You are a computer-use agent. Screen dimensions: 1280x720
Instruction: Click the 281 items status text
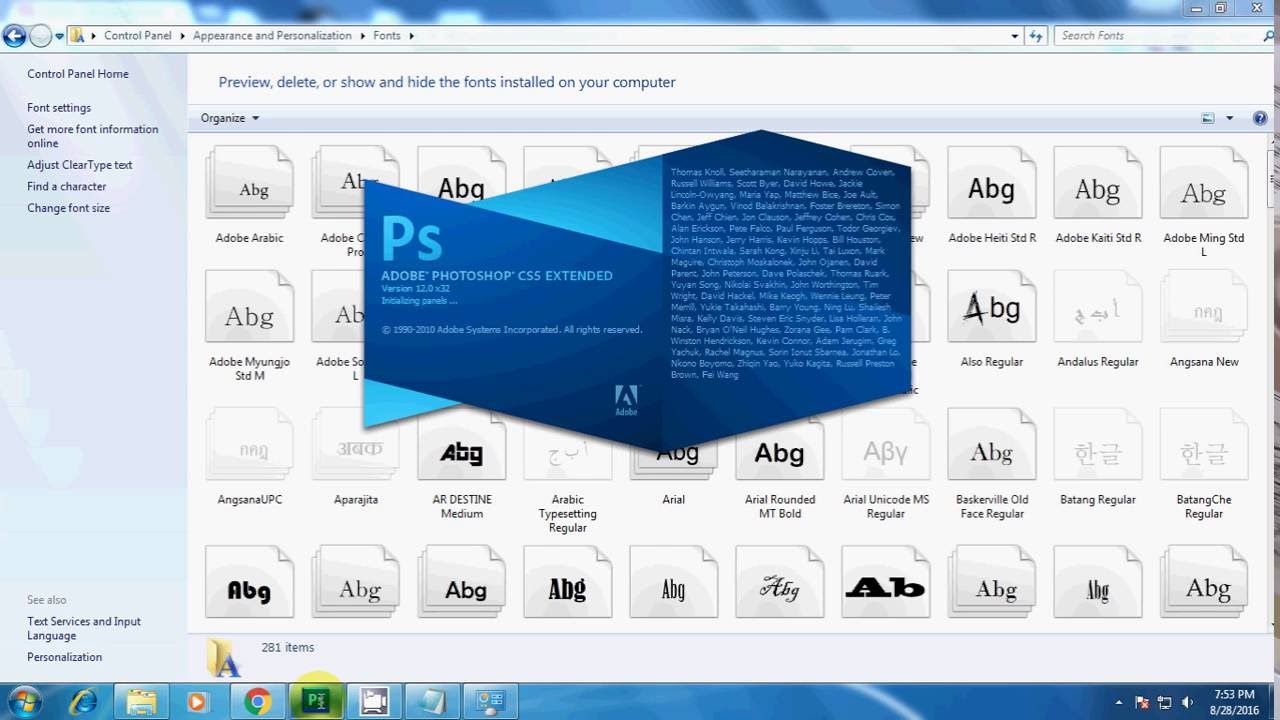(288, 647)
